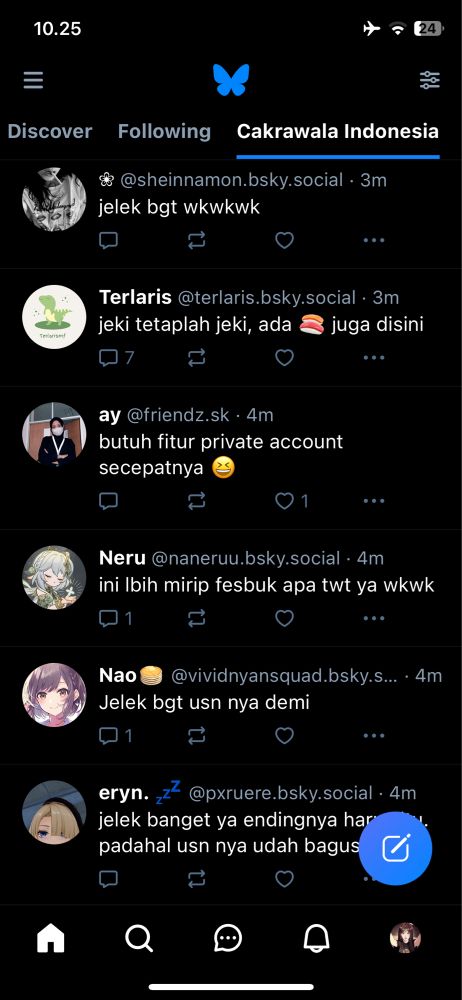View notifications bell
Screen dimensions: 462x1000
316,938
